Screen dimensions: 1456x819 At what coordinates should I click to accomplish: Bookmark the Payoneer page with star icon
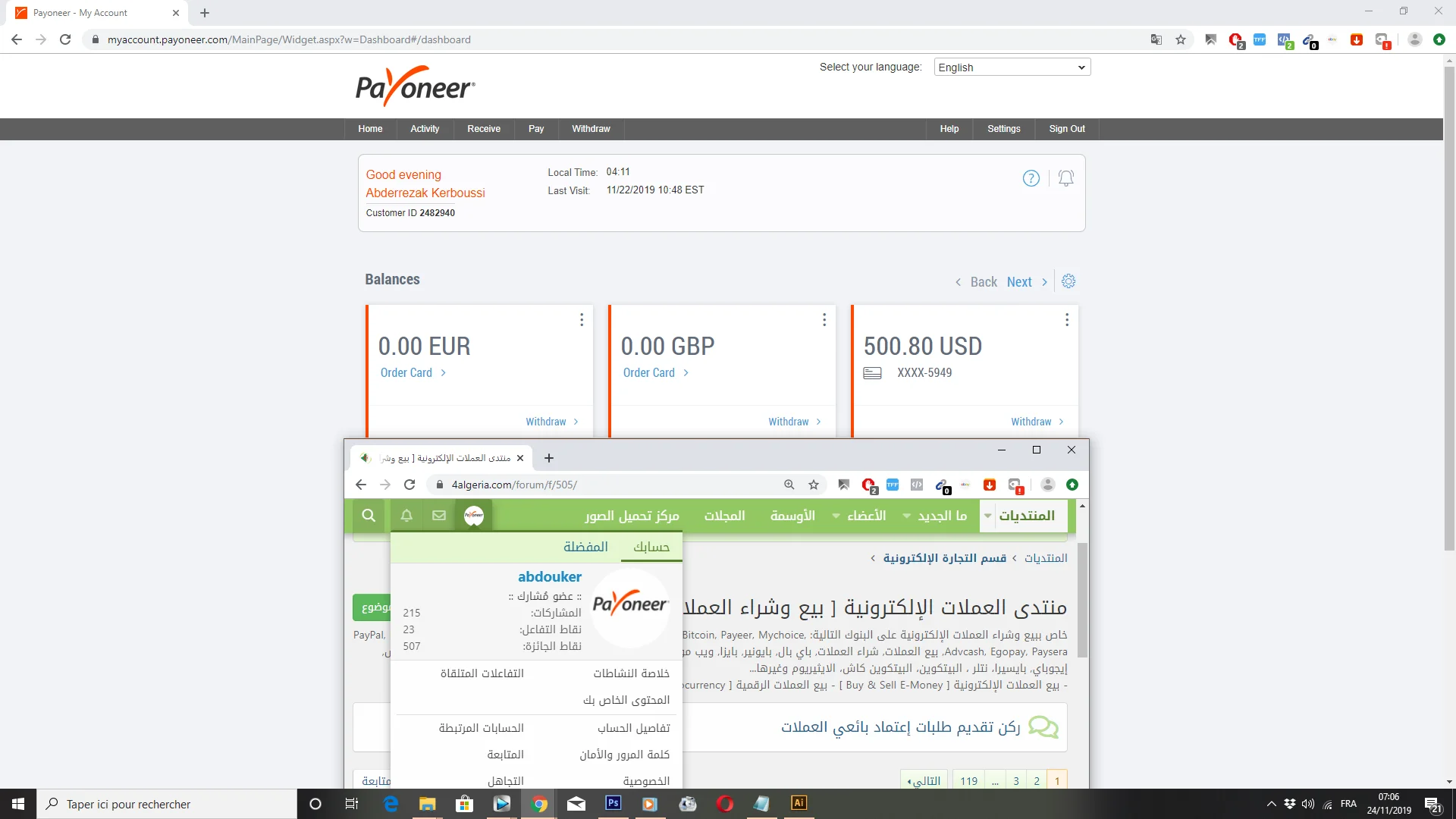click(1181, 39)
